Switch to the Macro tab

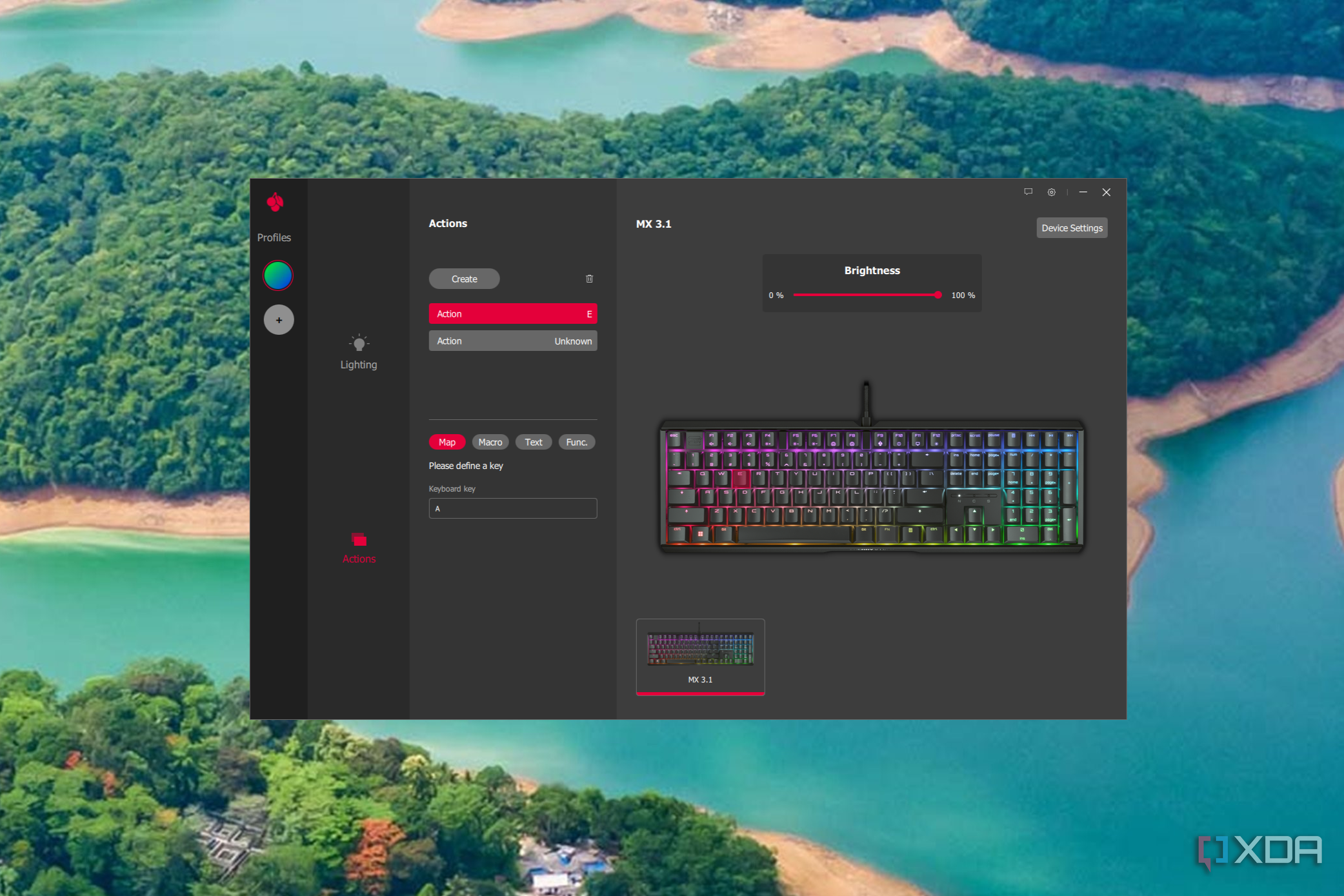coord(490,442)
